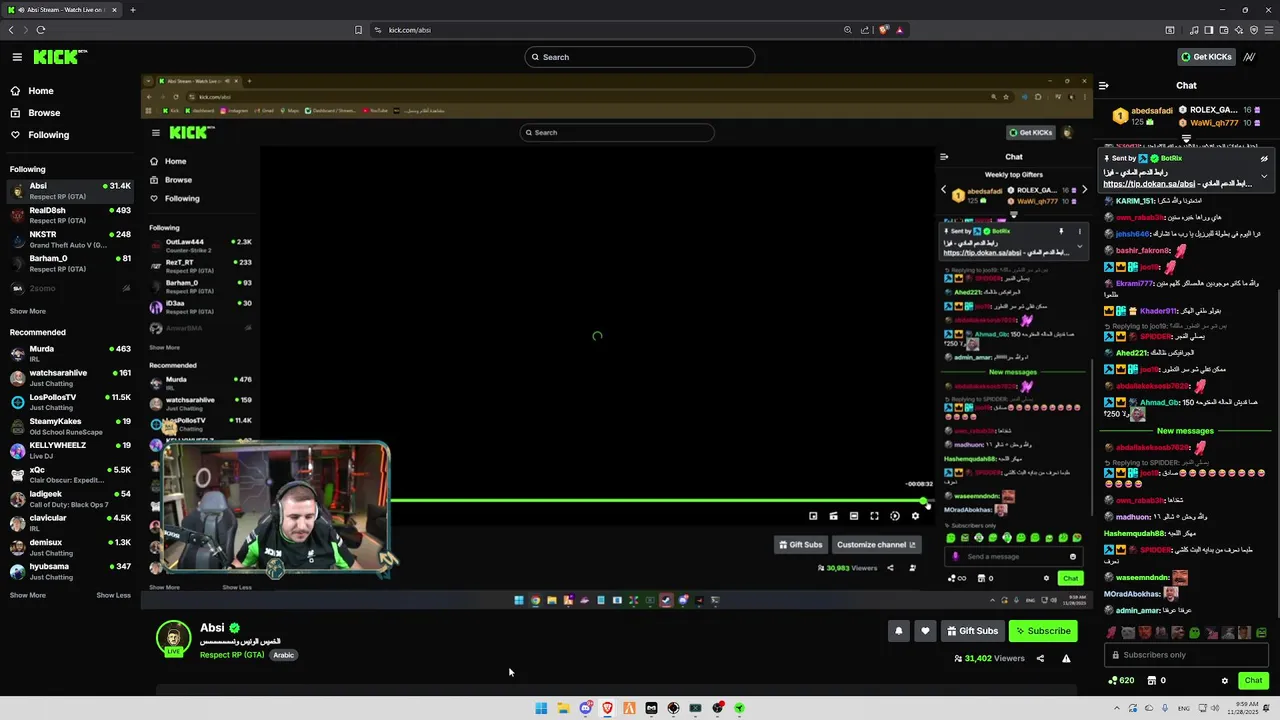Follow Absi with the heart button
The height and width of the screenshot is (720, 1280).
click(925, 631)
